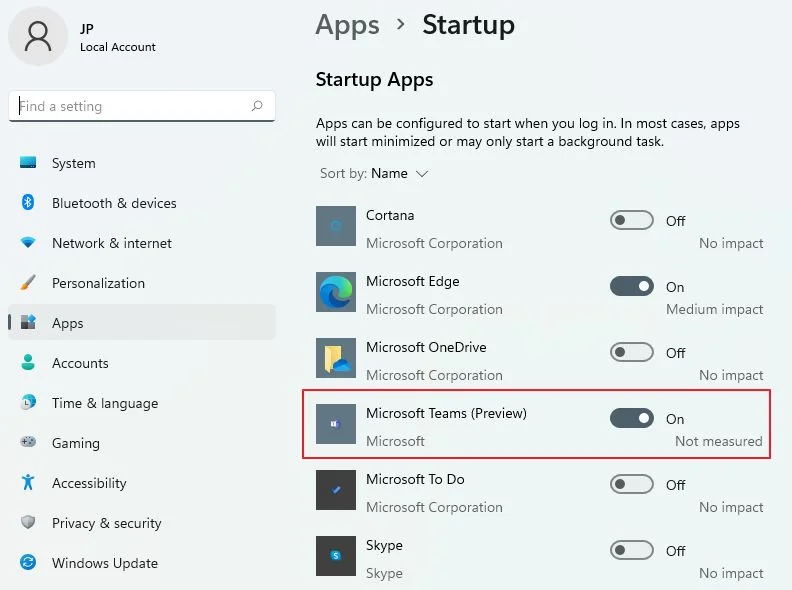Screen dimensions: 792x590
Task: Click the Microsoft To Do label
Action: [x=415, y=479]
